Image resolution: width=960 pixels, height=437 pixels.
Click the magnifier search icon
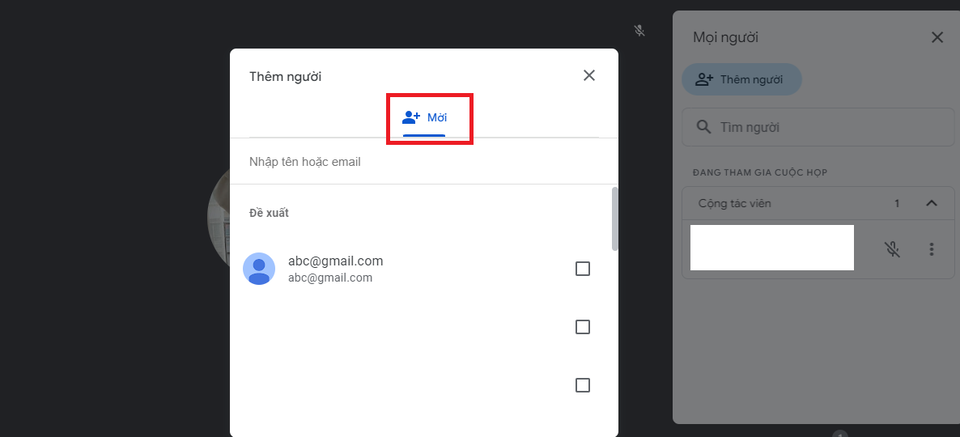pos(704,128)
